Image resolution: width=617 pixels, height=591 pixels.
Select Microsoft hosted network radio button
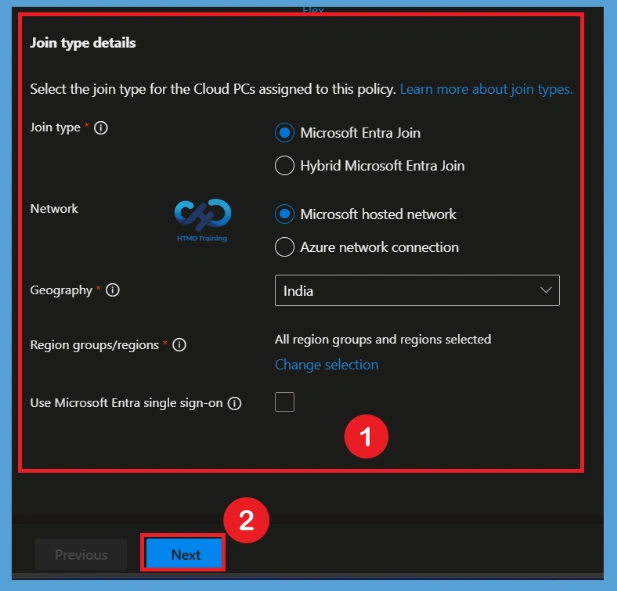[x=284, y=214]
